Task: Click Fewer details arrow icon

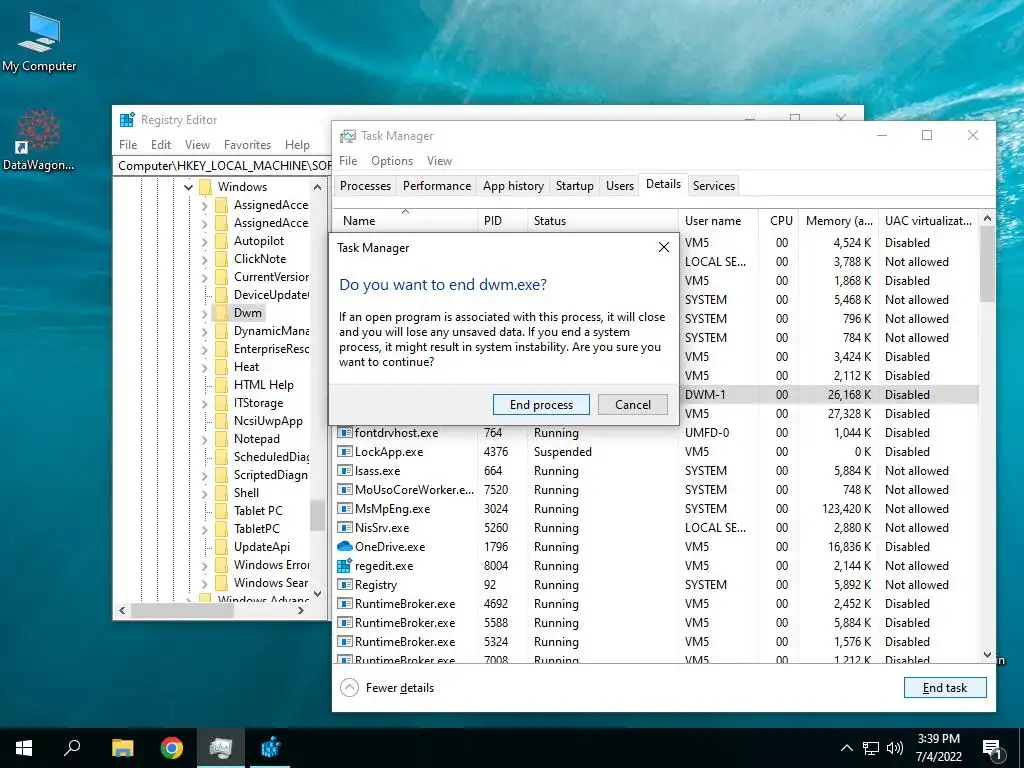Action: pos(349,688)
